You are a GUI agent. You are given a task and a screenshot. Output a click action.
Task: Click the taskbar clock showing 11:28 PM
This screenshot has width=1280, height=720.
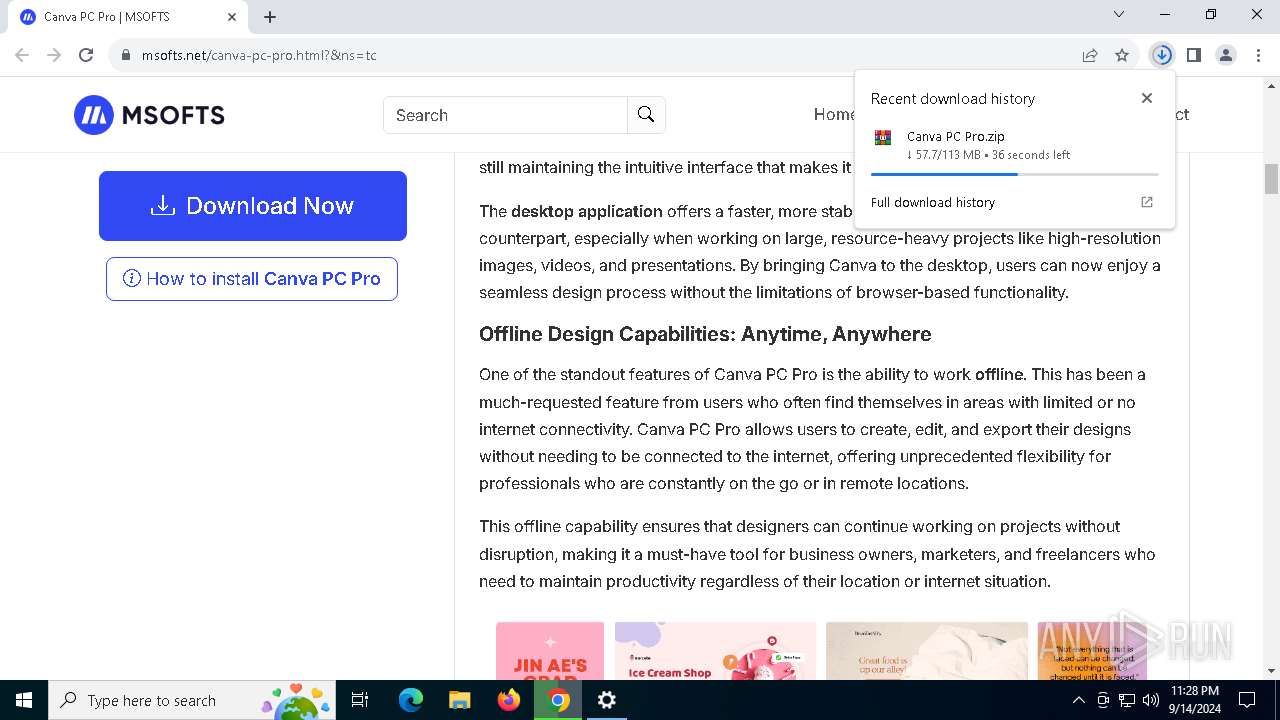point(1194,700)
